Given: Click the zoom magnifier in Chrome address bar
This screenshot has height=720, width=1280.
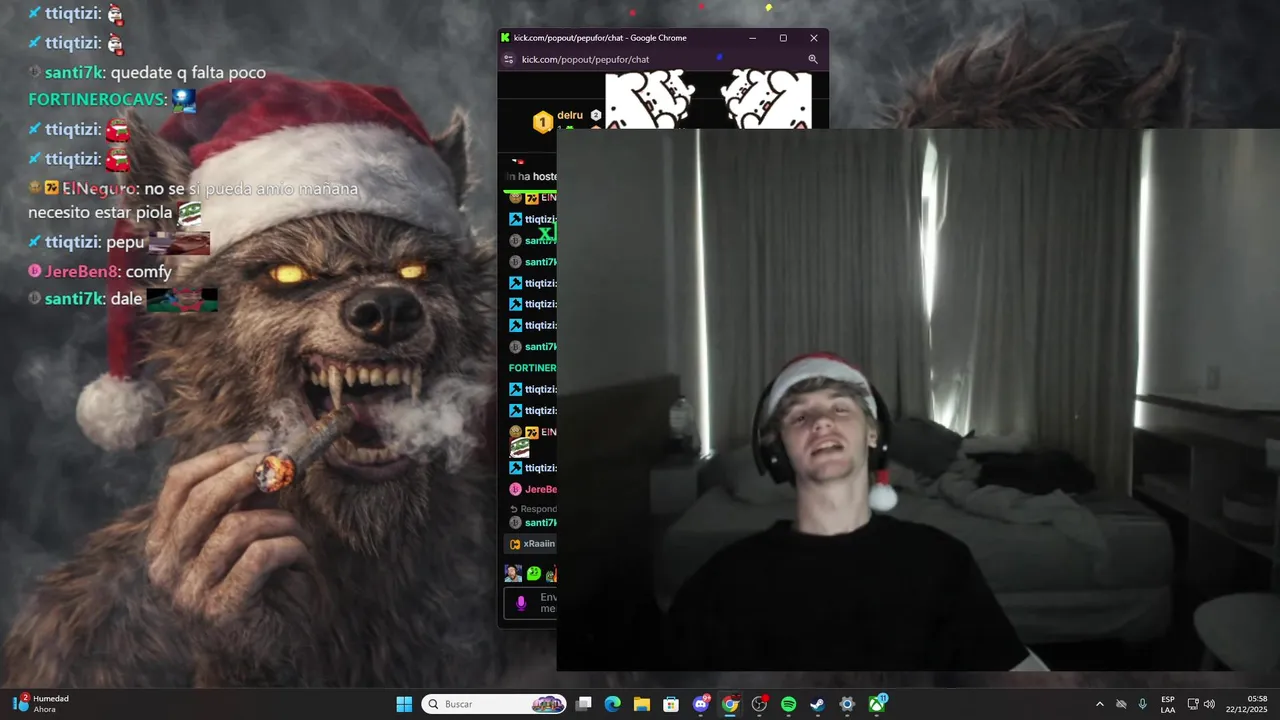Looking at the screenshot, I should [813, 59].
